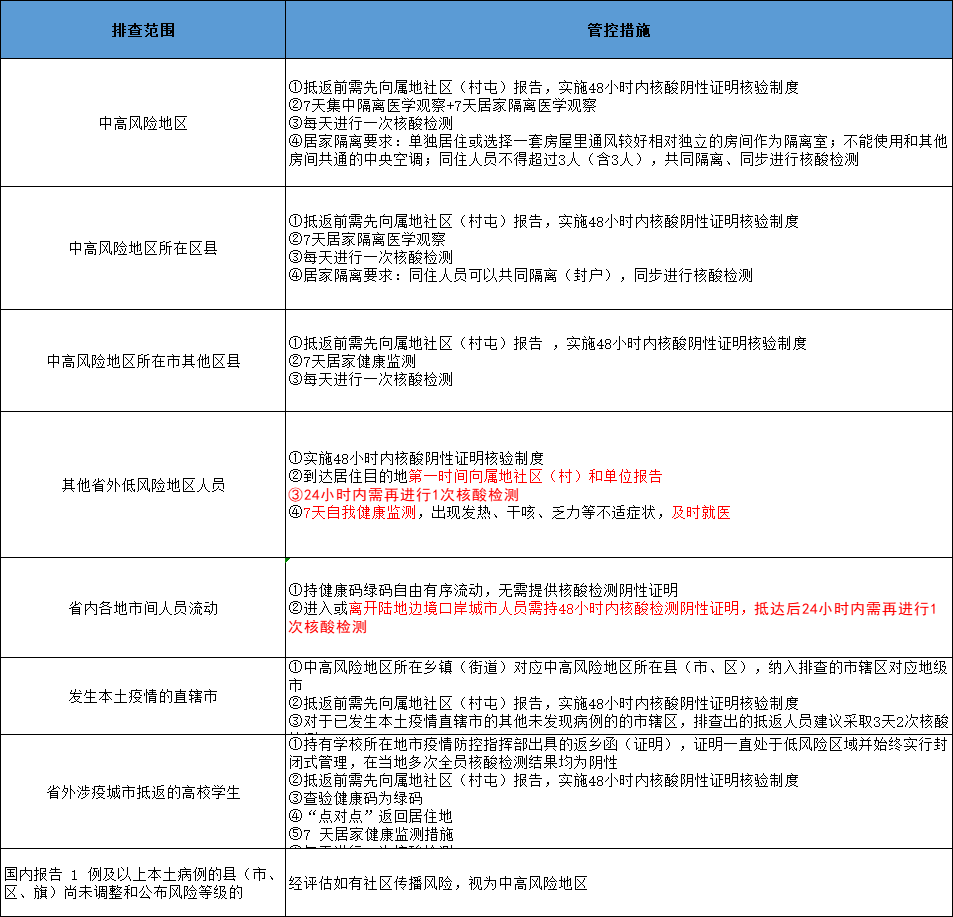This screenshot has width=953, height=917.
Task: Click the line ①中高风险地区所在乡镇（街道）对应
Action: (618, 676)
